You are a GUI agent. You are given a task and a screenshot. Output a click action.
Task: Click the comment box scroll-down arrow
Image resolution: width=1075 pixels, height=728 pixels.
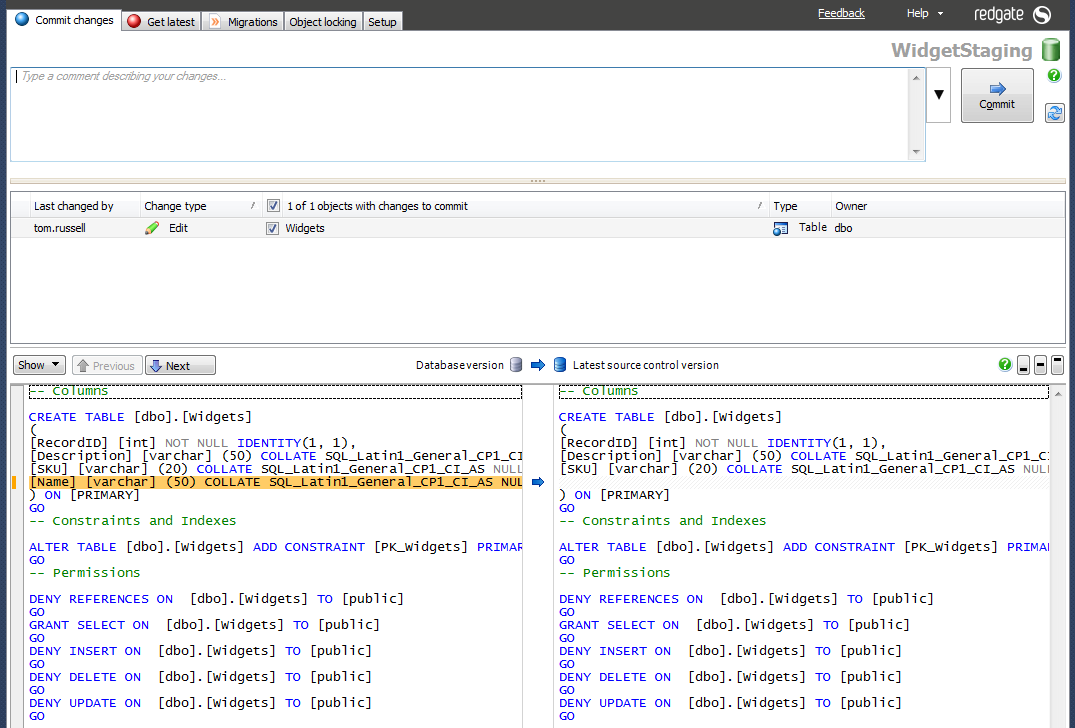coord(917,152)
